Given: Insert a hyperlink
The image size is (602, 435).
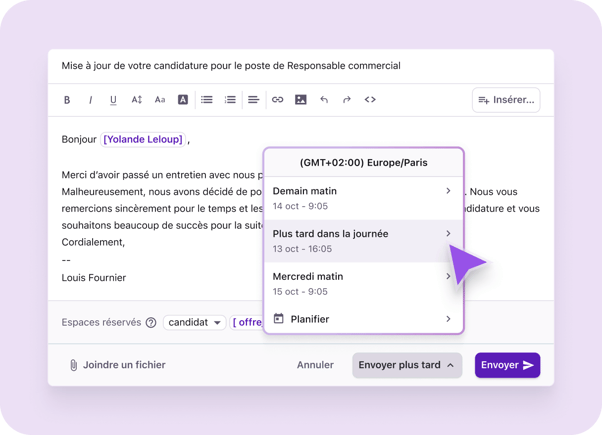Looking at the screenshot, I should click(x=277, y=100).
